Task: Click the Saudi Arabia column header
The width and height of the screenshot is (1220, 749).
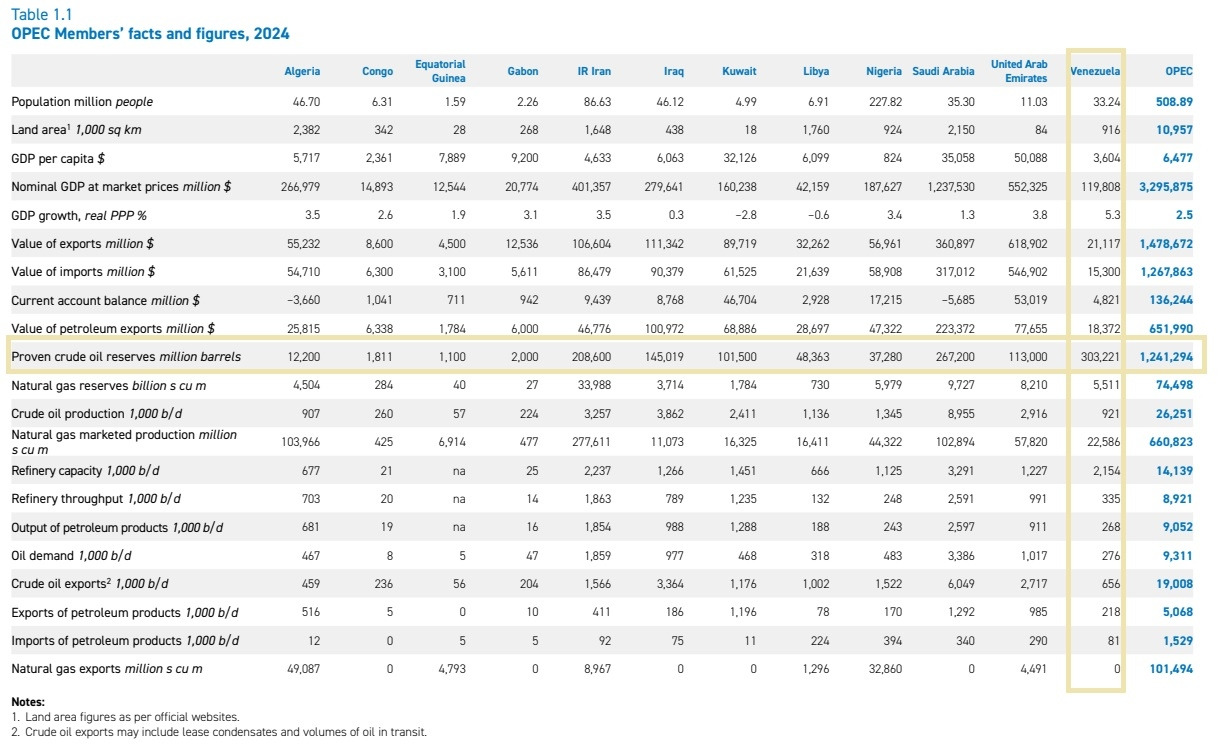Action: pyautogui.click(x=943, y=71)
